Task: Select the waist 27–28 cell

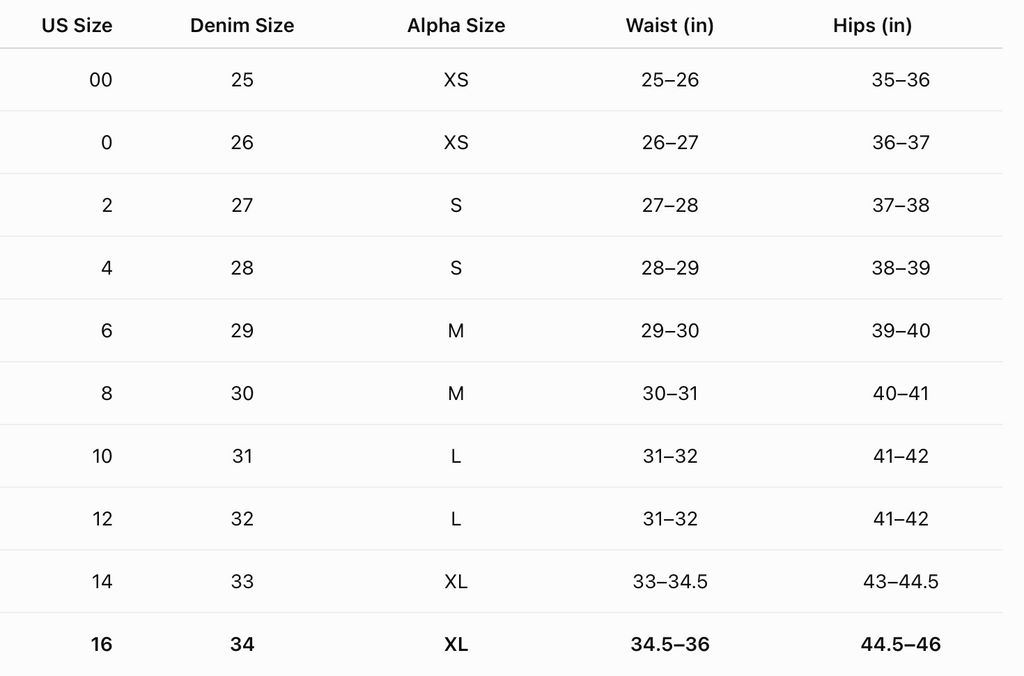Action: pyautogui.click(x=670, y=205)
